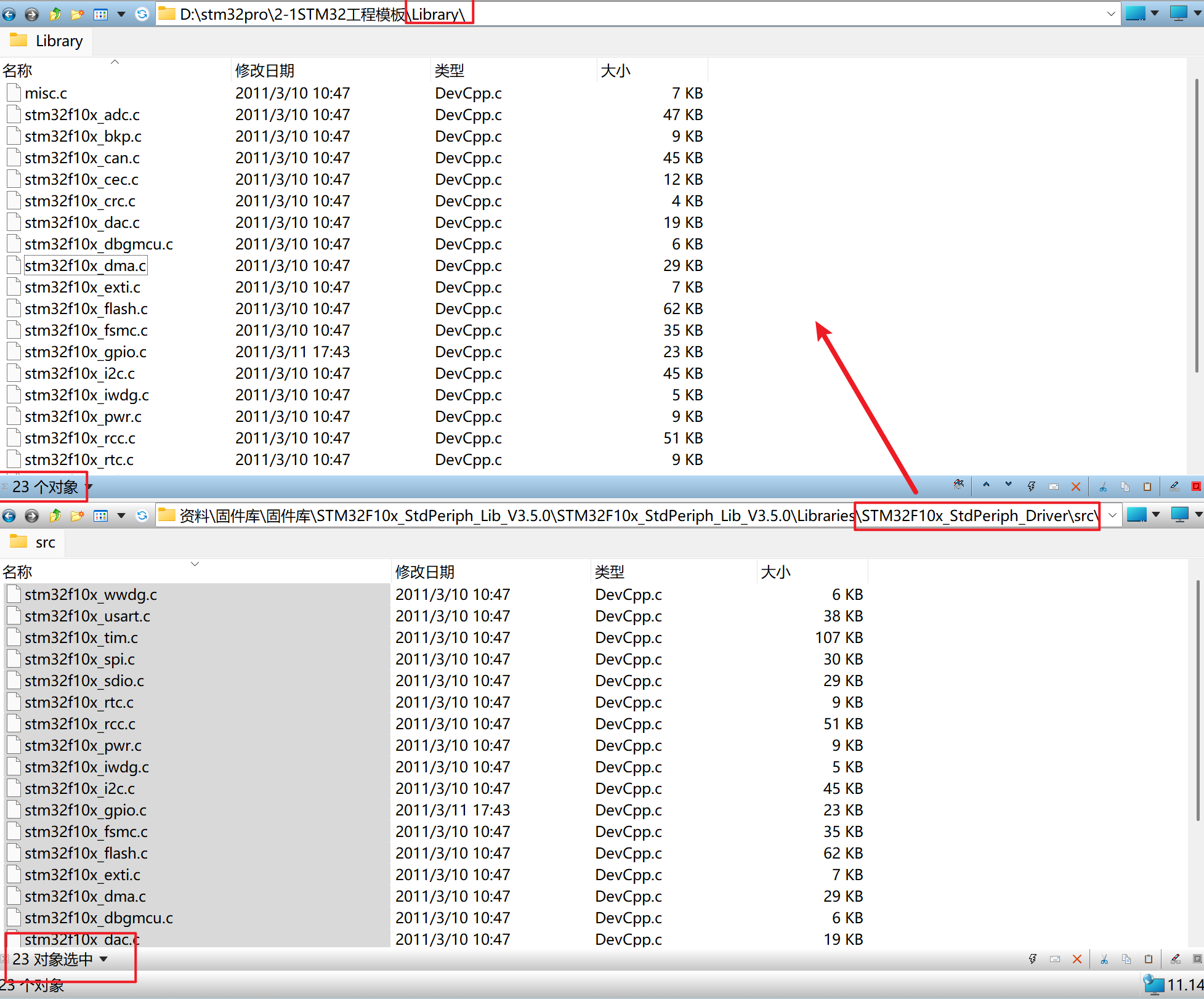Click the up chevron in top pane toolbar
This screenshot has width=1204, height=999.
tap(986, 485)
